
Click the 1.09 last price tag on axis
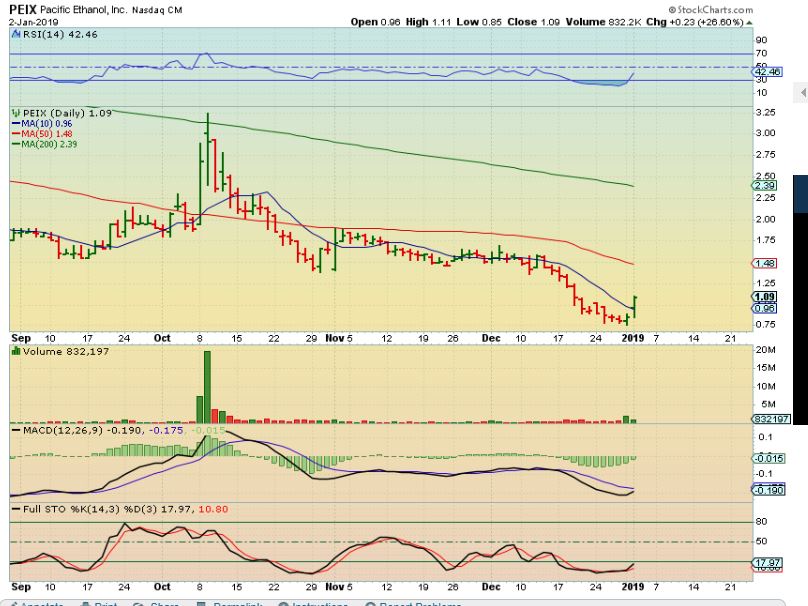pyautogui.click(x=765, y=297)
